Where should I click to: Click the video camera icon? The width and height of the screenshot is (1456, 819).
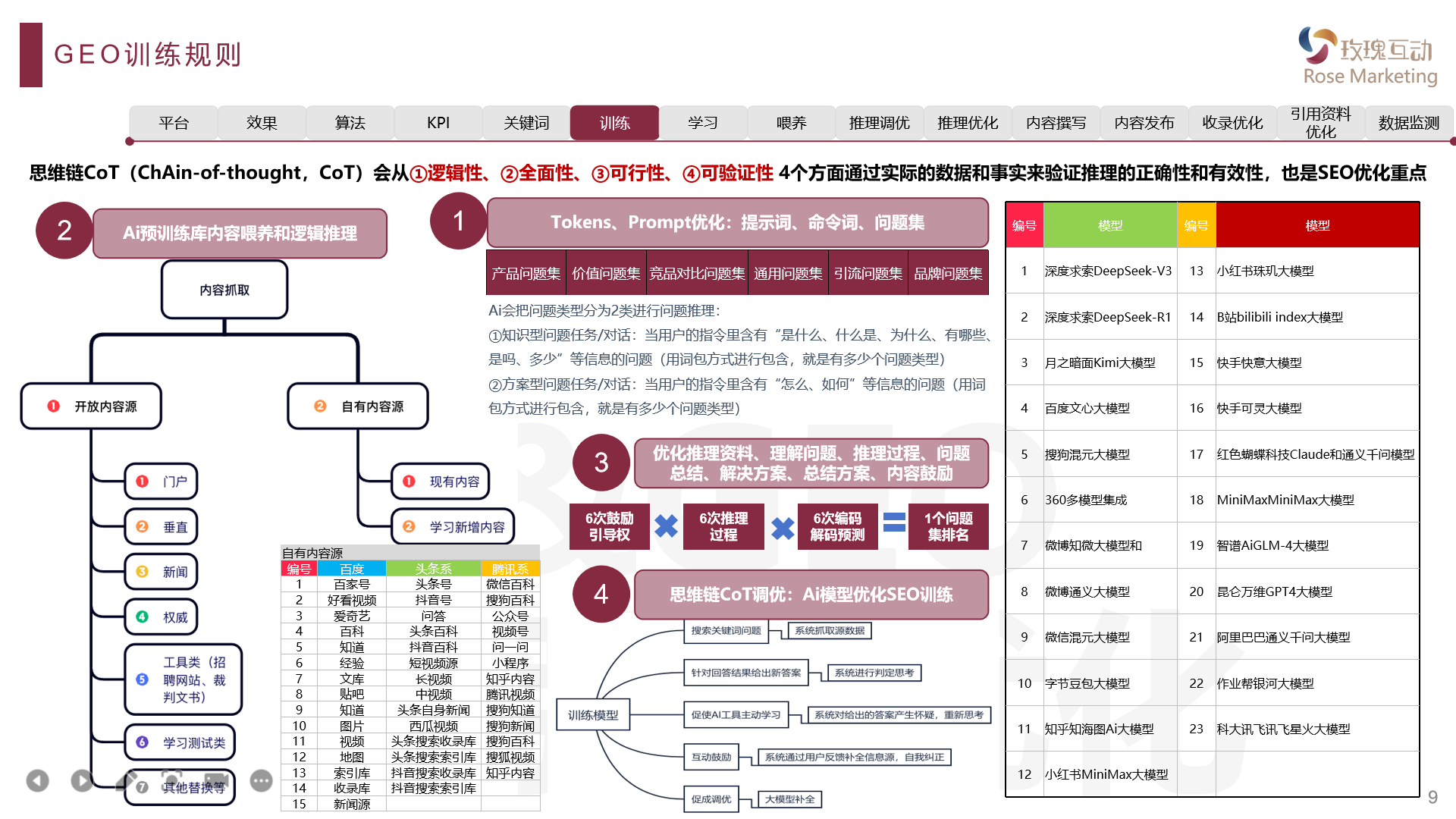216,780
